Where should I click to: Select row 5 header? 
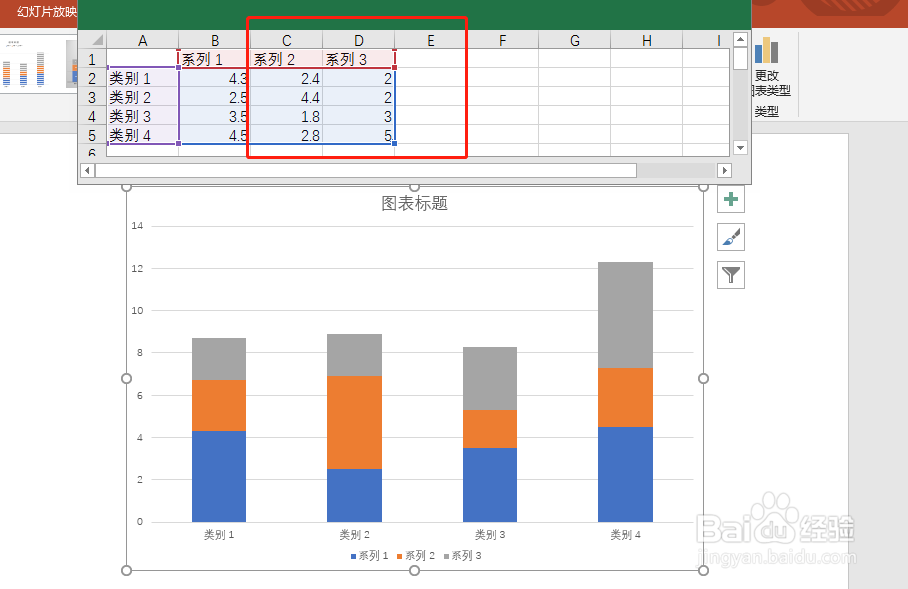pos(92,136)
